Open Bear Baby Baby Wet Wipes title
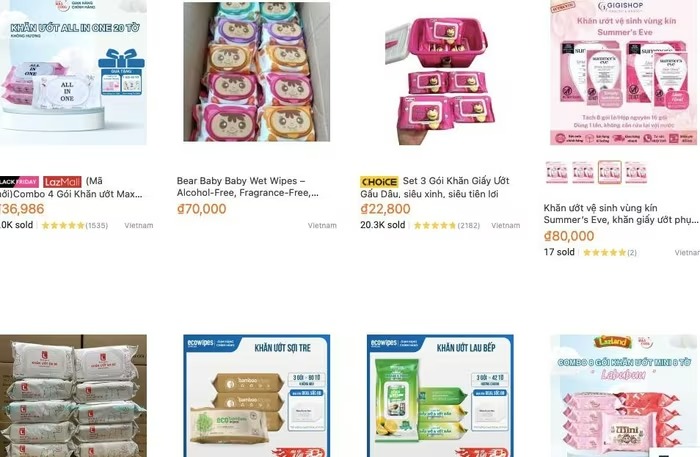The width and height of the screenshot is (700, 457). tap(248, 187)
